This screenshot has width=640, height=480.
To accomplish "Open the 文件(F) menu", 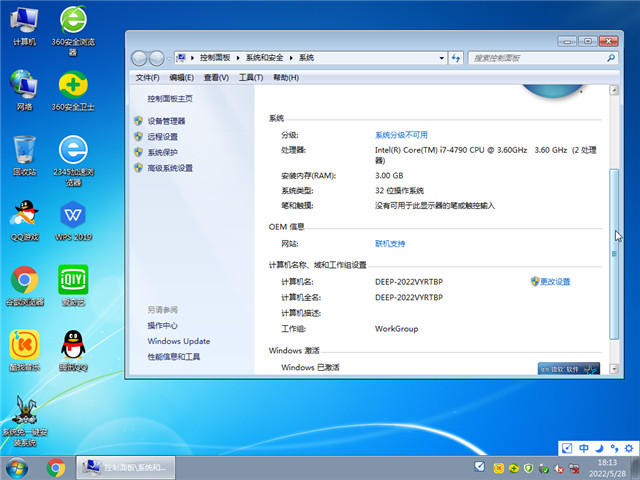I will click(147, 77).
